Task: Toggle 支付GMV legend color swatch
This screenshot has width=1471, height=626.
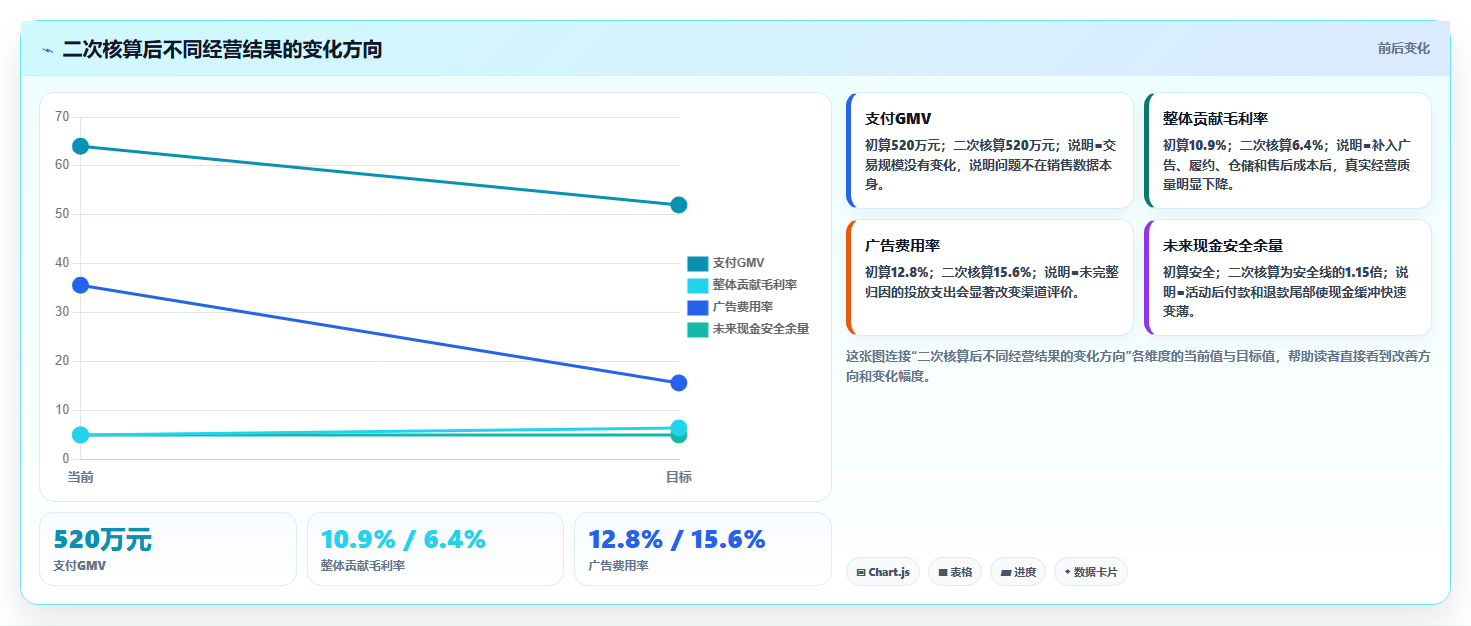Action: click(x=697, y=263)
